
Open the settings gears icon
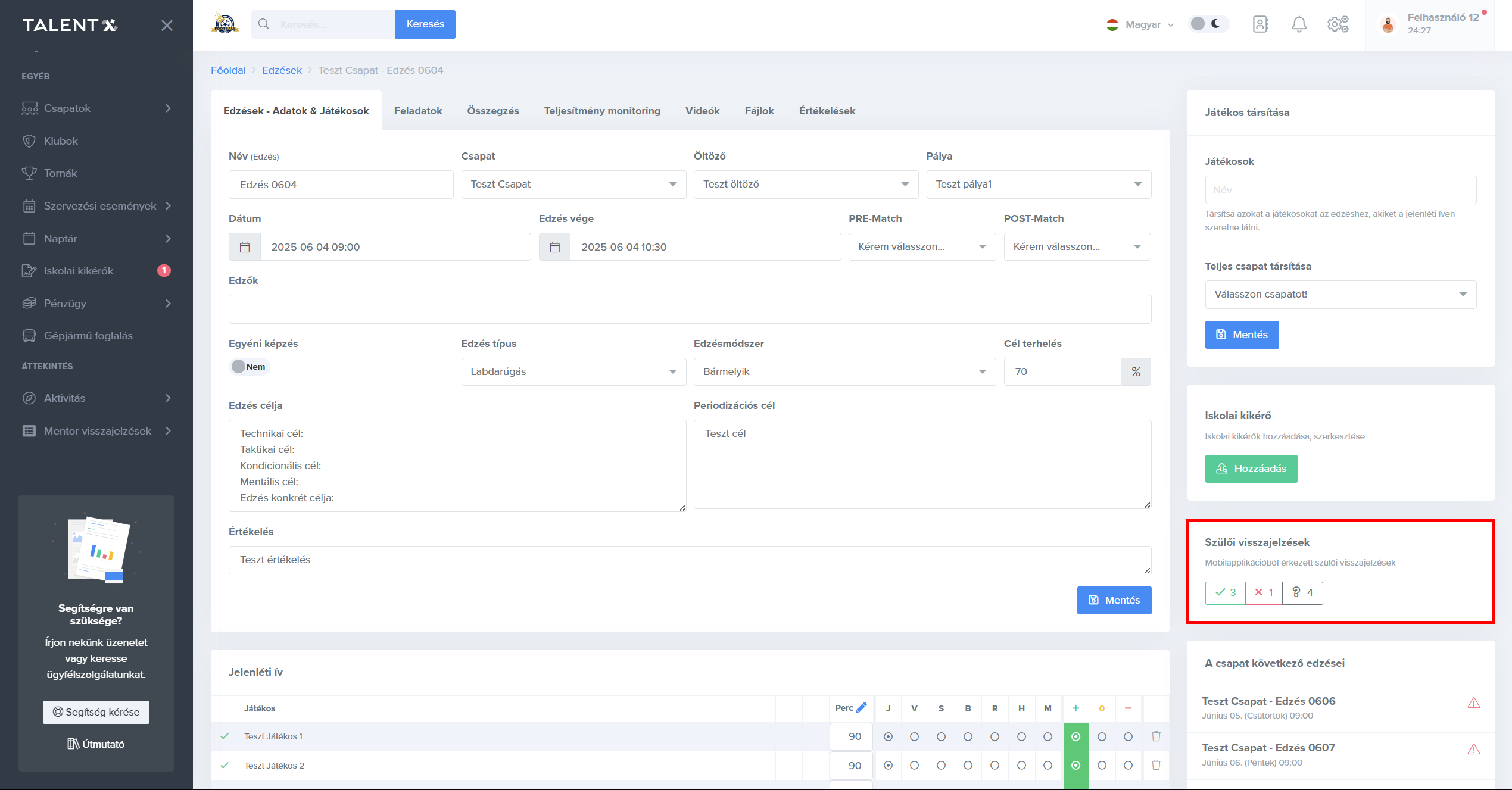(1338, 24)
